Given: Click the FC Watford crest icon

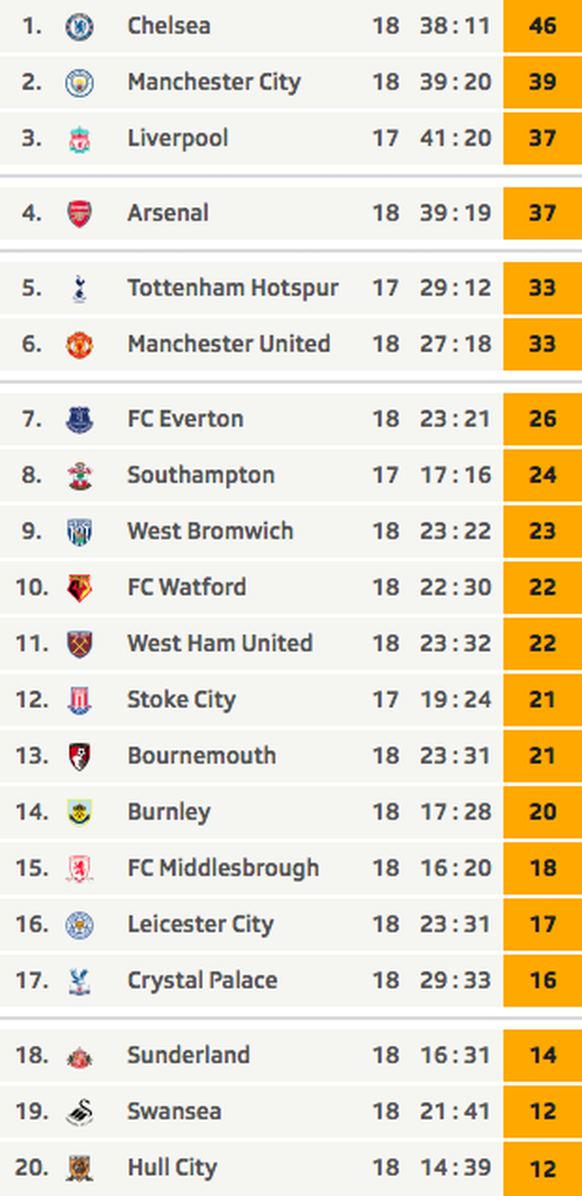Looking at the screenshot, I should point(79,587).
